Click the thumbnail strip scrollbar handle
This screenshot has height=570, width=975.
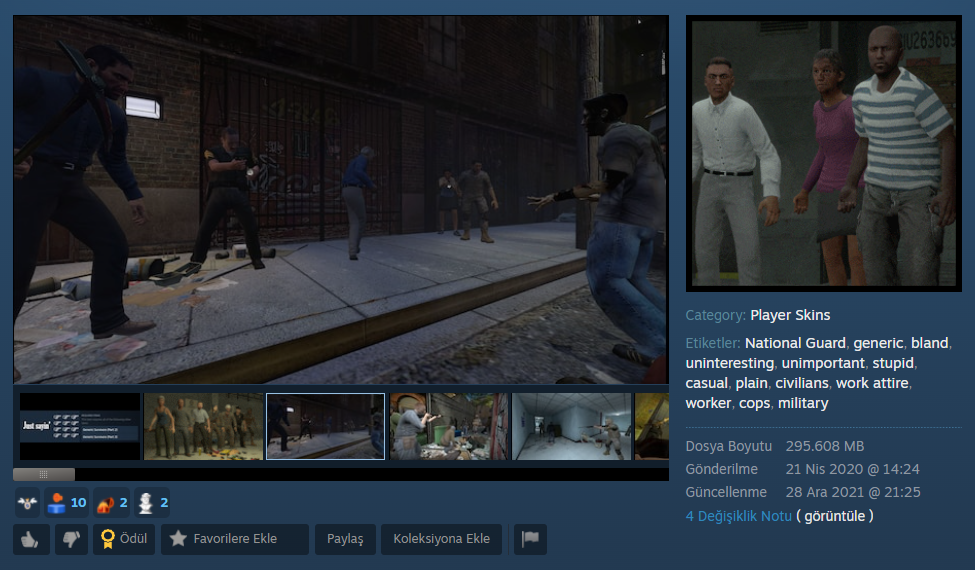click(x=44, y=474)
